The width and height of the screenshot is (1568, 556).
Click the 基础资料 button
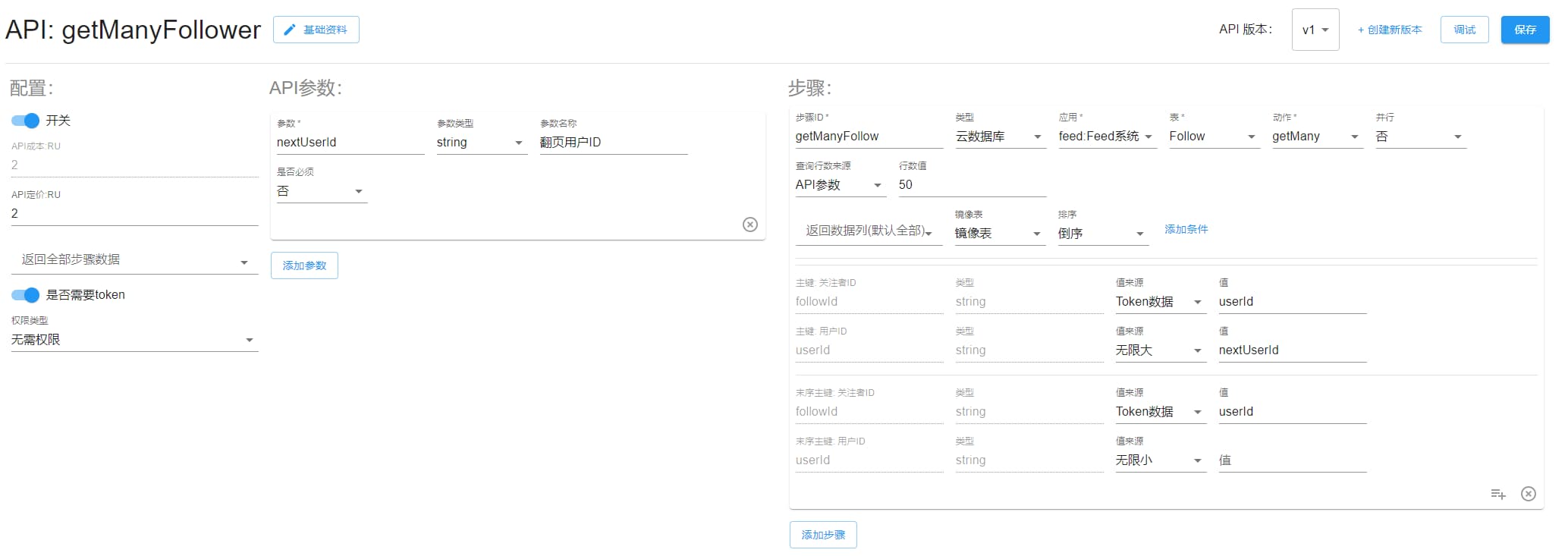[x=316, y=30]
